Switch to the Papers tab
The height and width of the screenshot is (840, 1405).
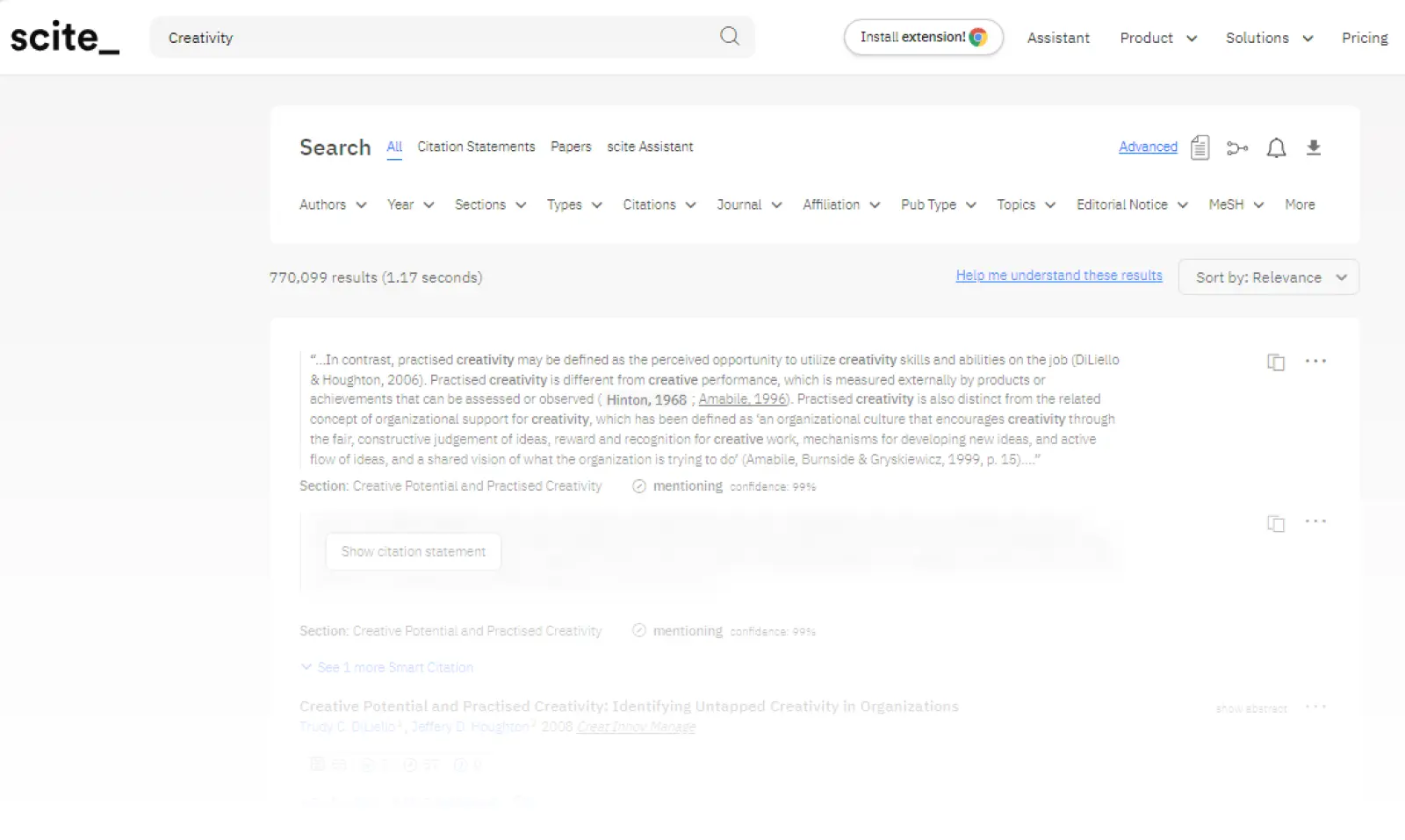(x=571, y=147)
